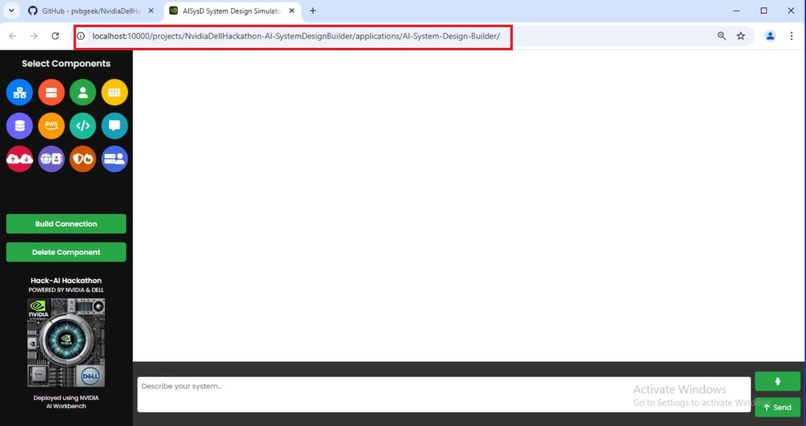Click the Describe your system text box

pos(444,395)
